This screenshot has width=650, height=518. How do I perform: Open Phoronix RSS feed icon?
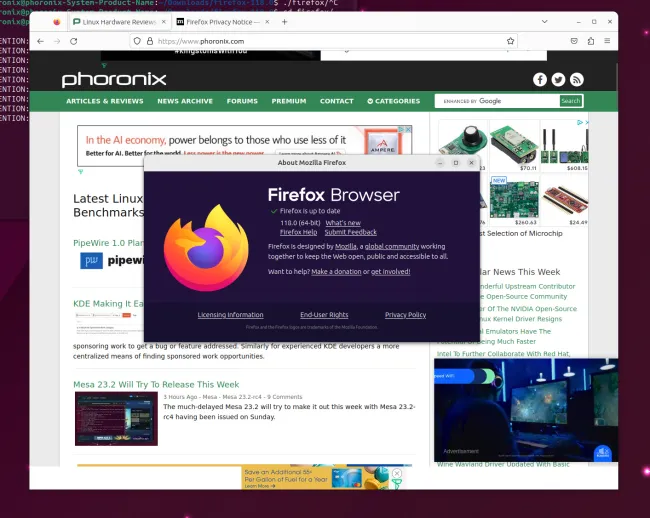[576, 80]
